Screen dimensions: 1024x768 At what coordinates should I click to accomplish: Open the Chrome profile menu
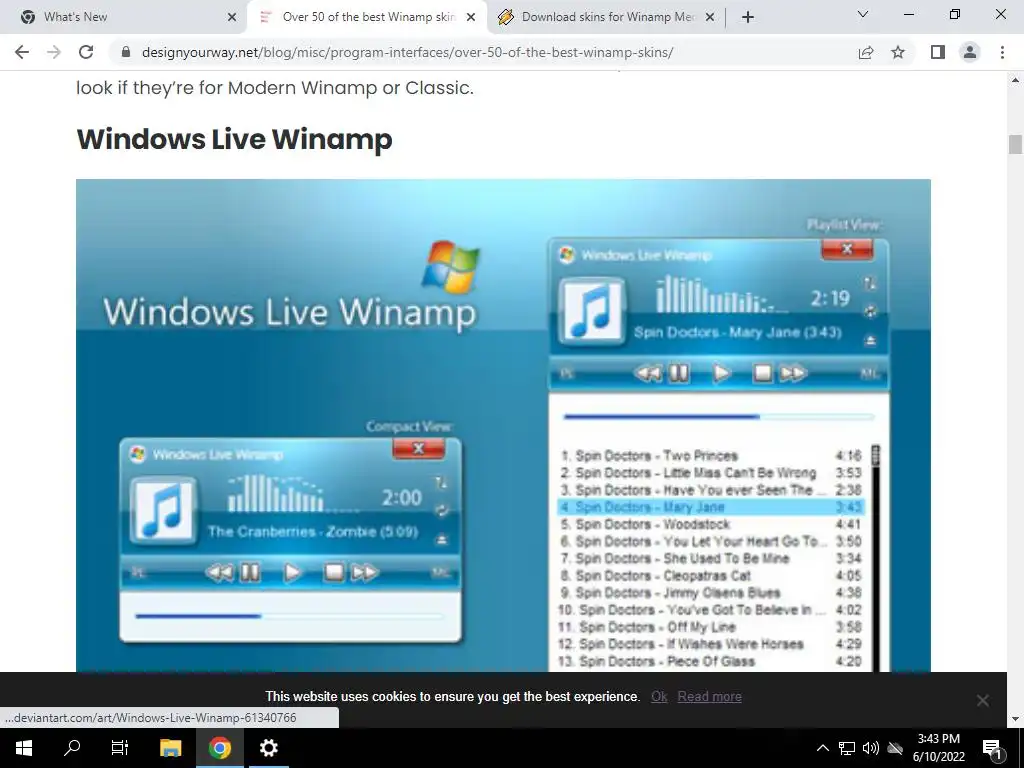point(970,52)
